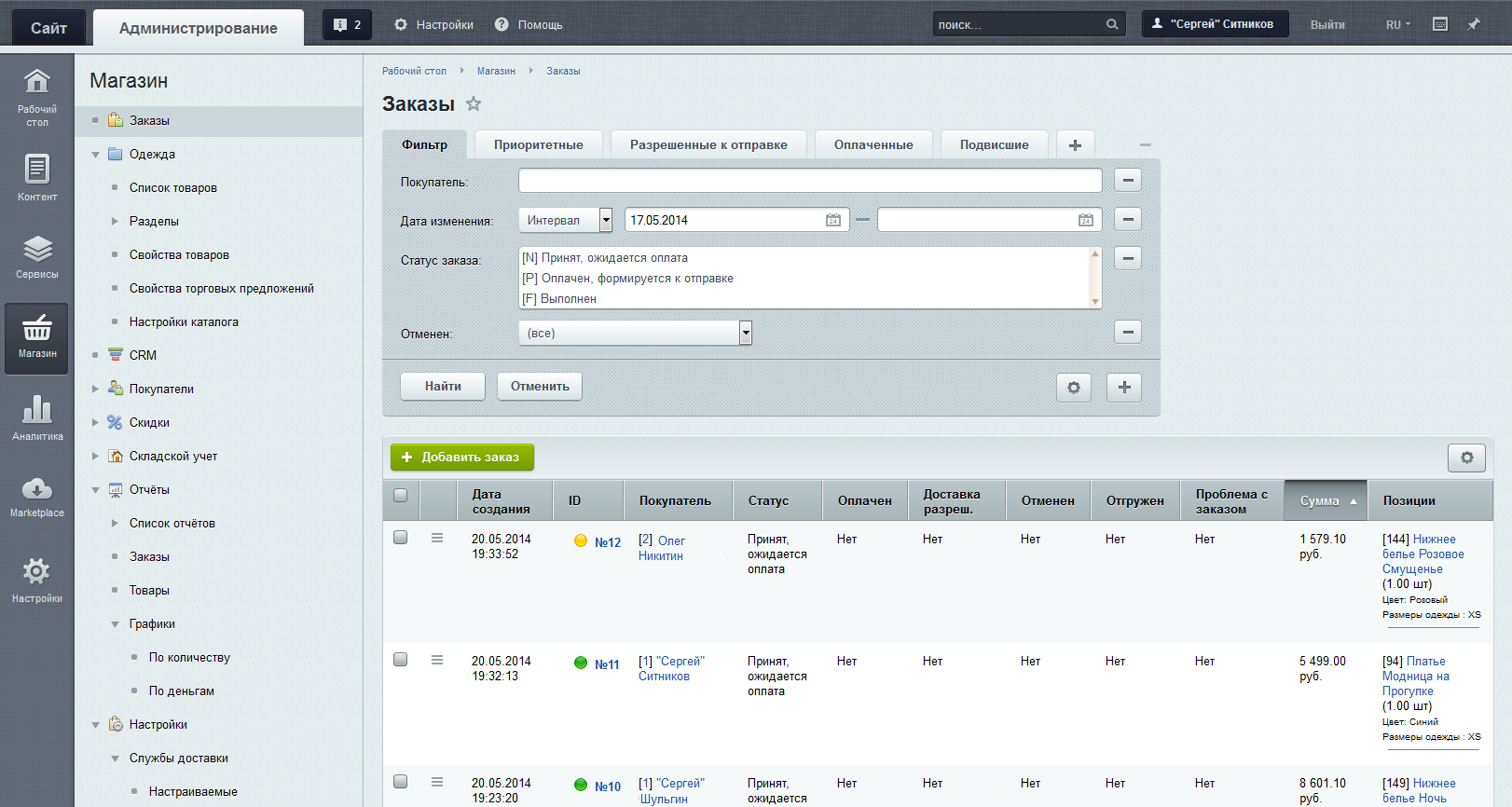Screen dimensions: 1512x807
Task: Open the orders table settings gear
Action: (1466, 458)
